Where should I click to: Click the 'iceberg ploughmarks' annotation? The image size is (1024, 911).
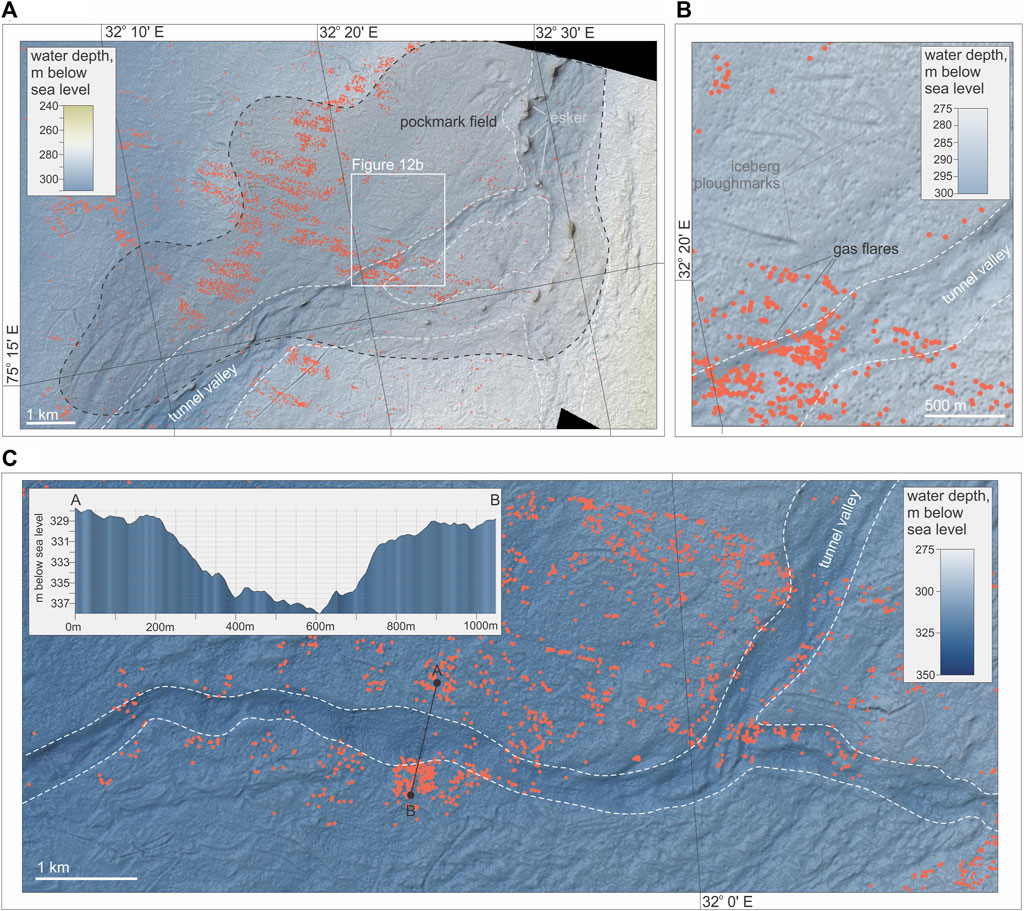point(737,175)
